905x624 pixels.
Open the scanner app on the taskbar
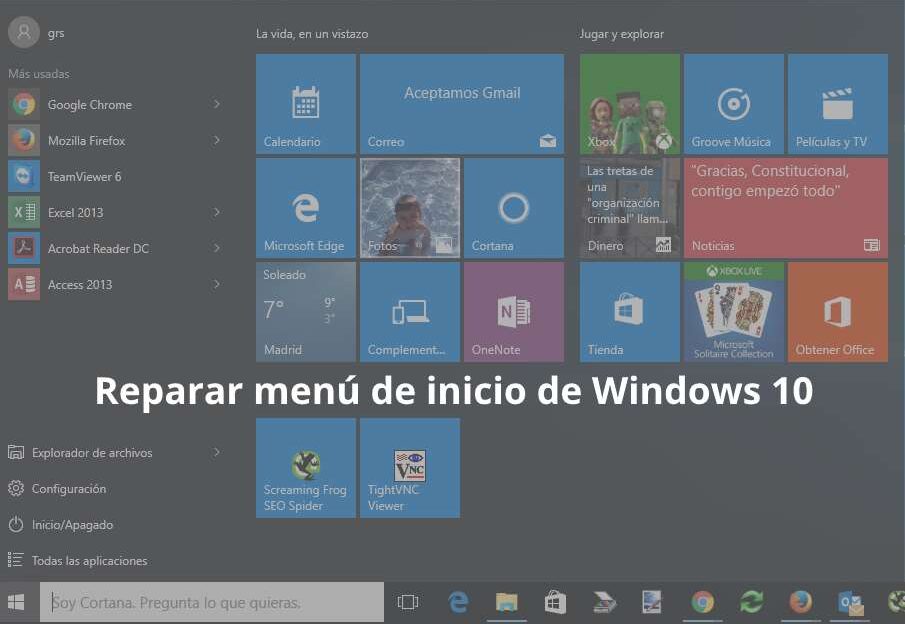[604, 602]
